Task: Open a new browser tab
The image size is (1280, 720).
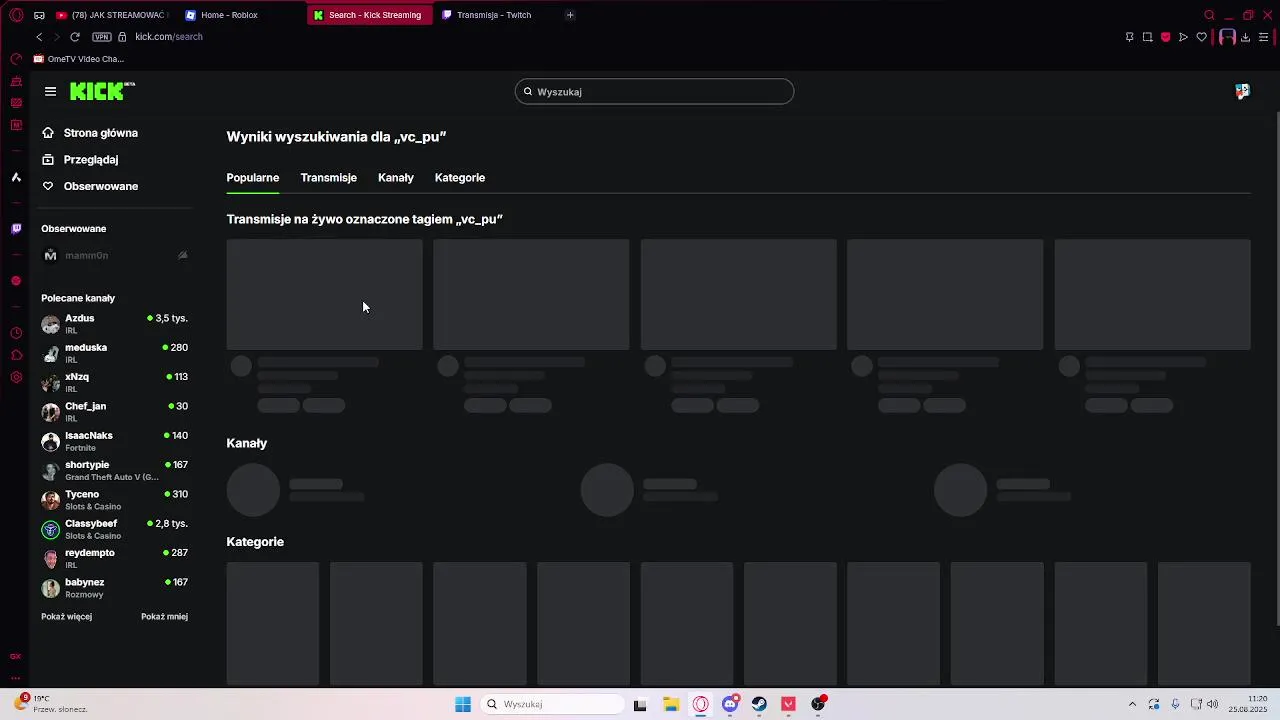Action: [570, 15]
